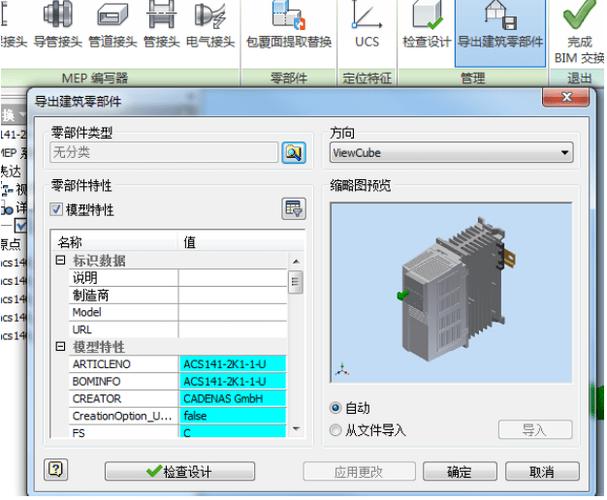Click the 制造商 value cell
607x500 pixels.
tap(233, 295)
